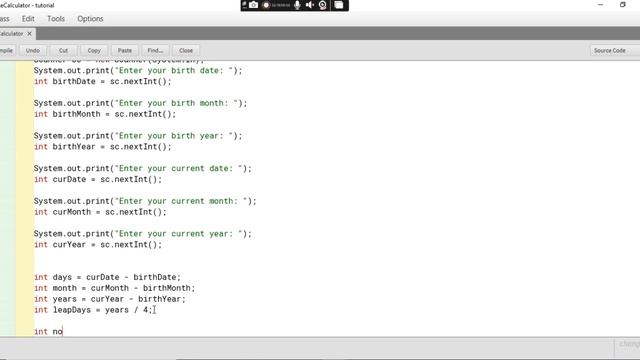Click the 'Enter your birth year: ' print line
640x360 pixels.
click(x=138, y=136)
